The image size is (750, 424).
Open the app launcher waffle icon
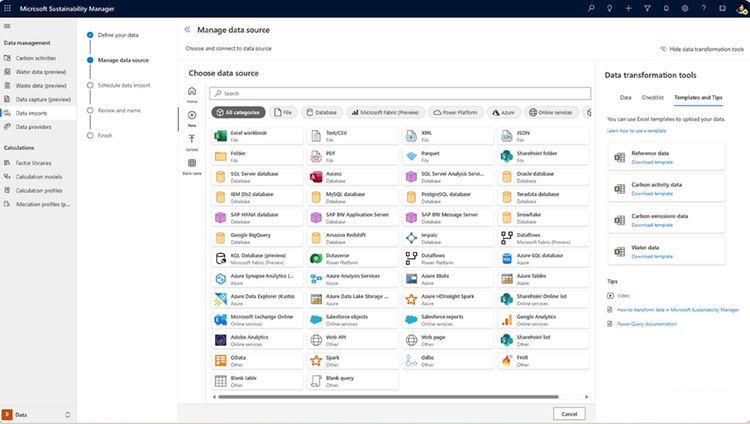(7, 8)
